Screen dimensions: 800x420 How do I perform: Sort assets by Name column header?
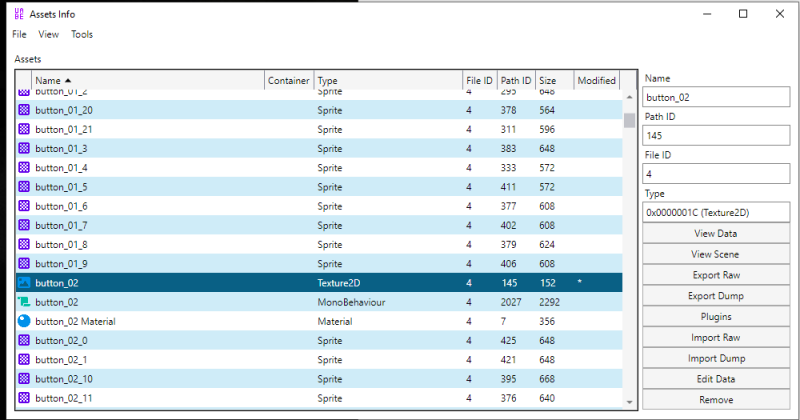(x=148, y=80)
